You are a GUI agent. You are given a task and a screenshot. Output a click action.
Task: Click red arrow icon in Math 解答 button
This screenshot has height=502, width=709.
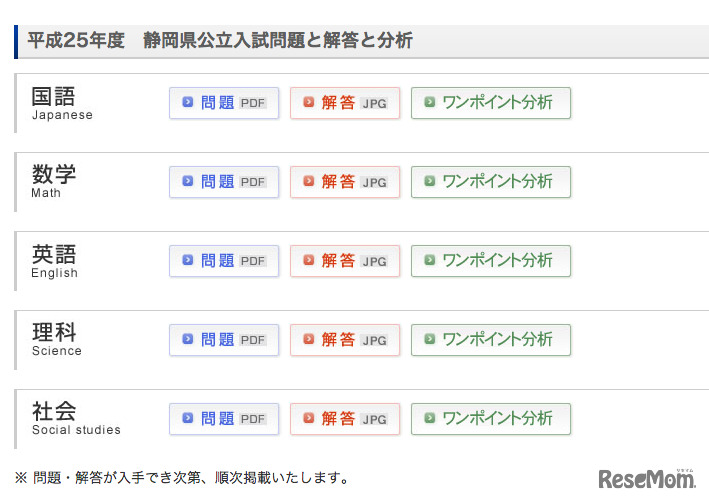[308, 182]
